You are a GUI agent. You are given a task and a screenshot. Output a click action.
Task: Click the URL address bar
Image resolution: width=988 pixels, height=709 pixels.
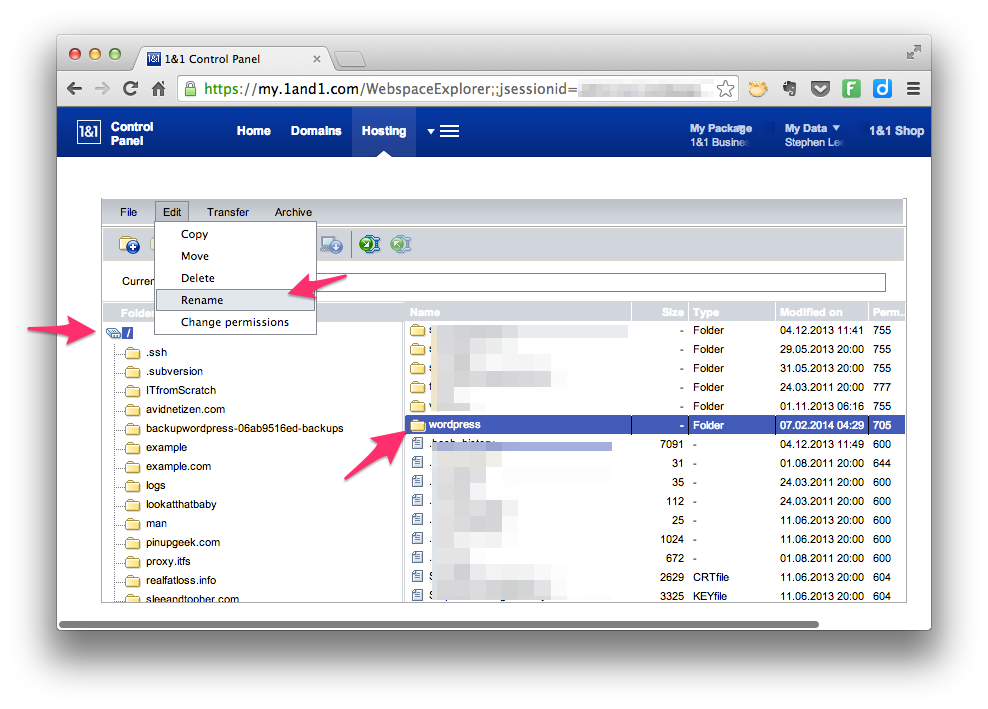(457, 89)
